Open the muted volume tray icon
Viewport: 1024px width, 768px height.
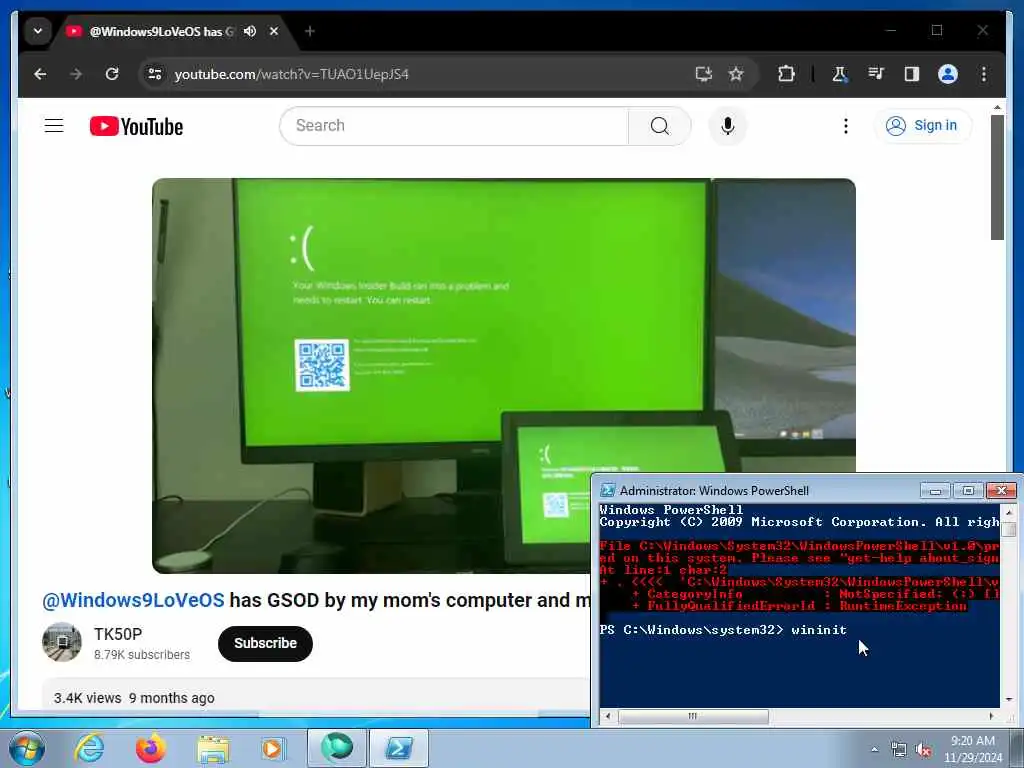(923, 750)
